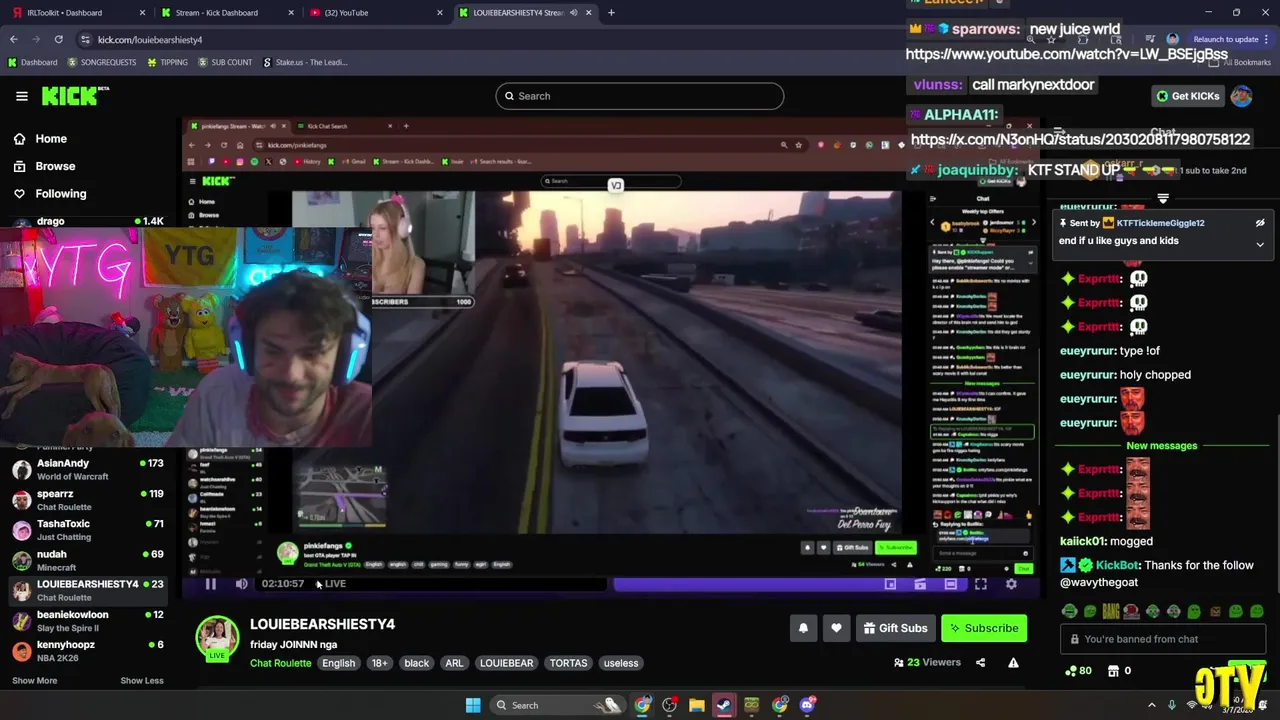Open kennyhoopz channel in sidebar
The height and width of the screenshot is (720, 1280).
[87, 651]
